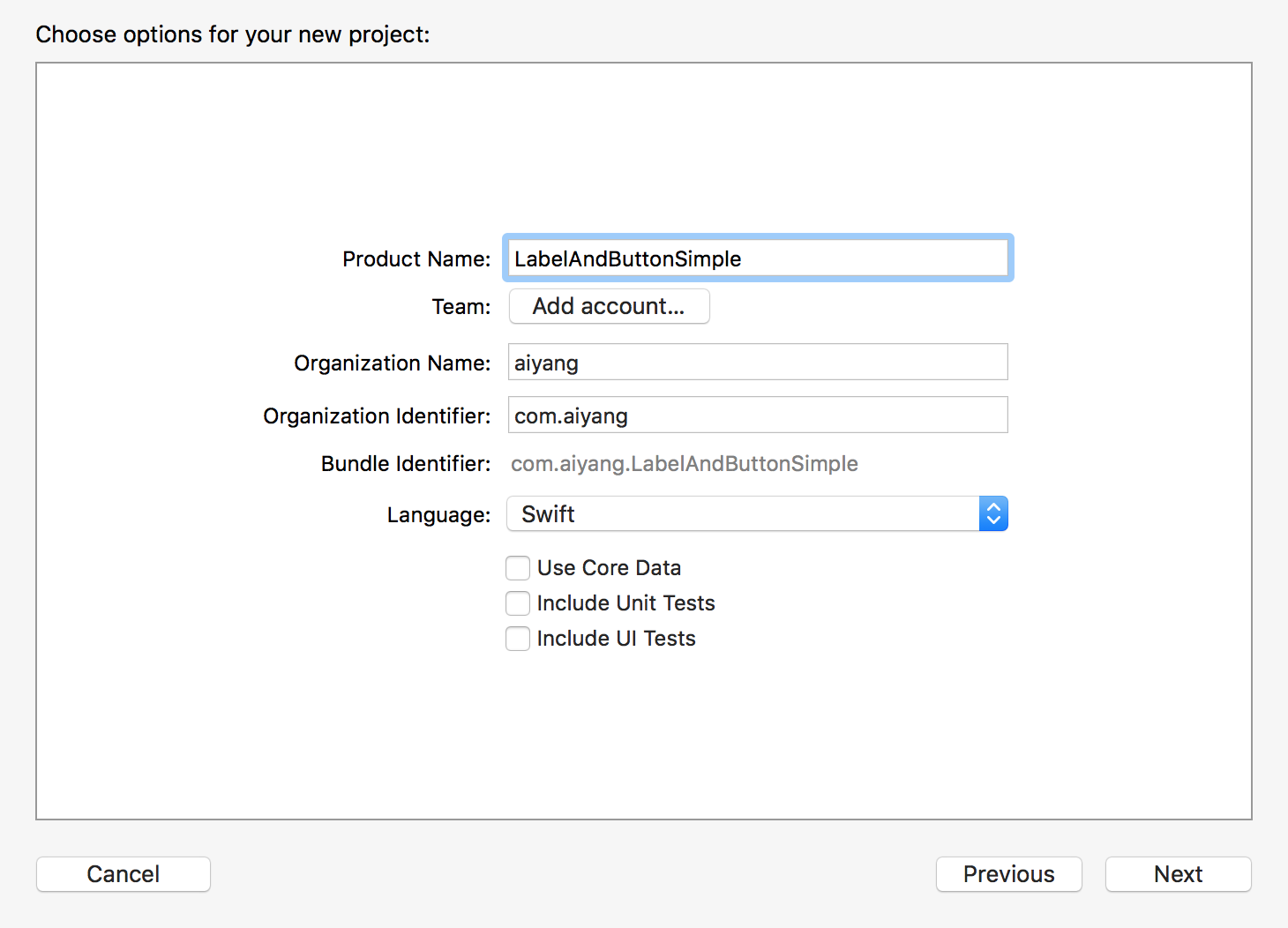Click the "Organization Identifier:" label

377,416
